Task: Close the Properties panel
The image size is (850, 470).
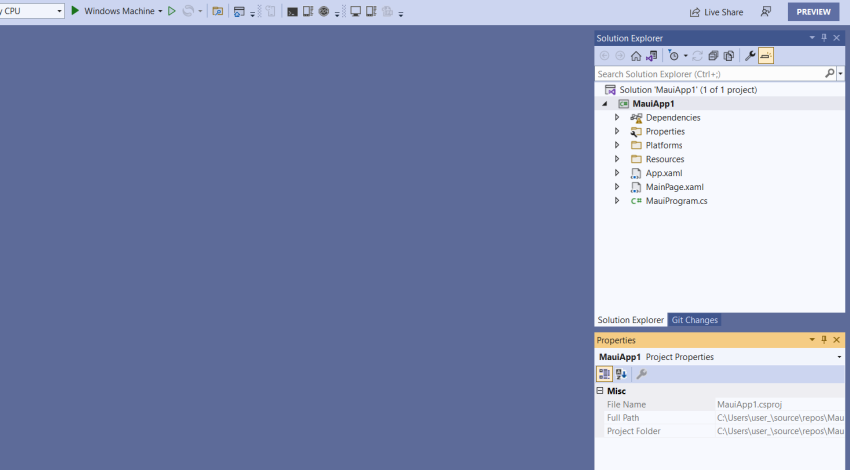Action: coord(836,339)
